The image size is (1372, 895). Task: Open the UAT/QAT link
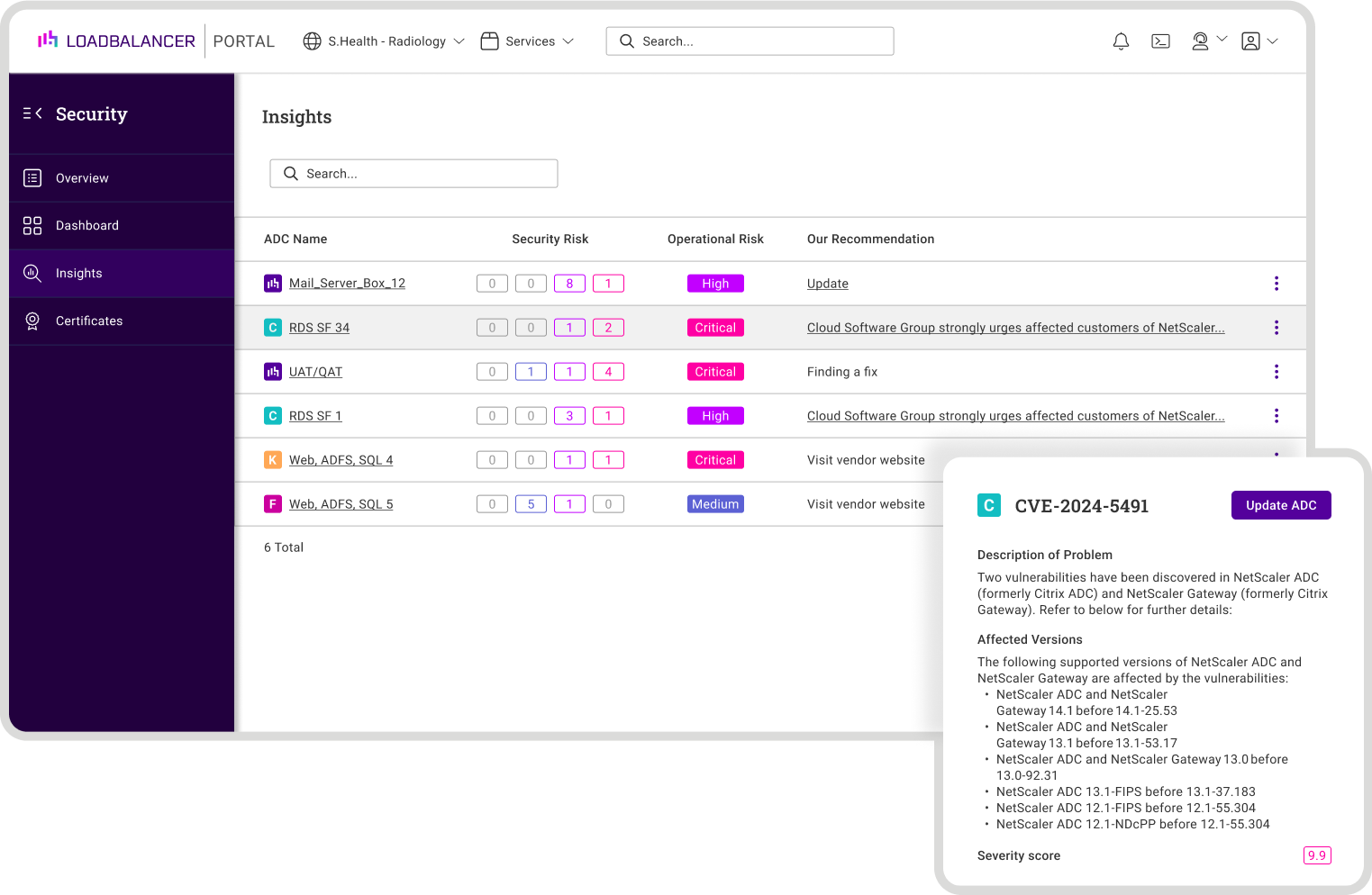[x=315, y=372]
